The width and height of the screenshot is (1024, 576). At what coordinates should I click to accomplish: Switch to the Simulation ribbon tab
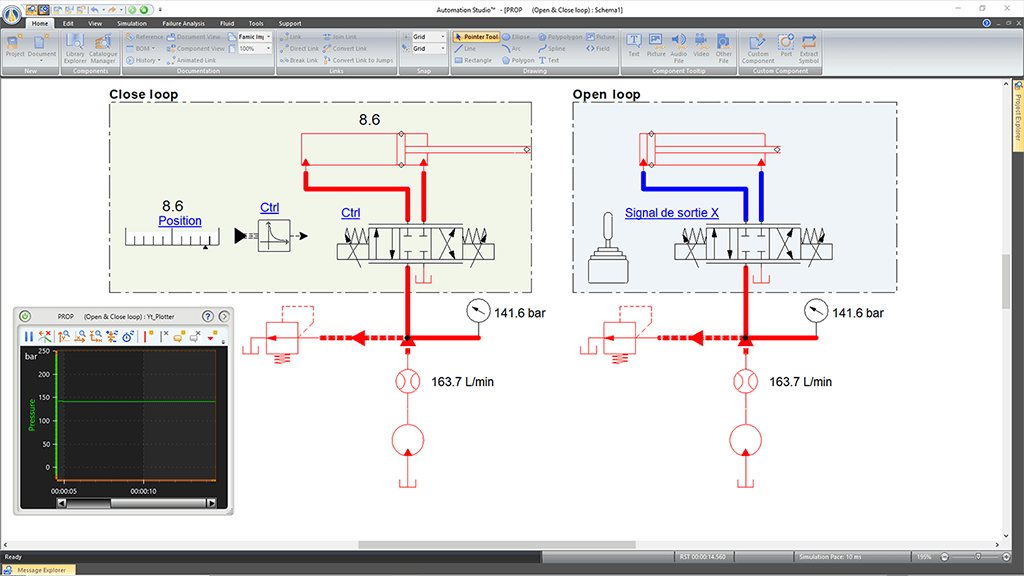pyautogui.click(x=131, y=22)
